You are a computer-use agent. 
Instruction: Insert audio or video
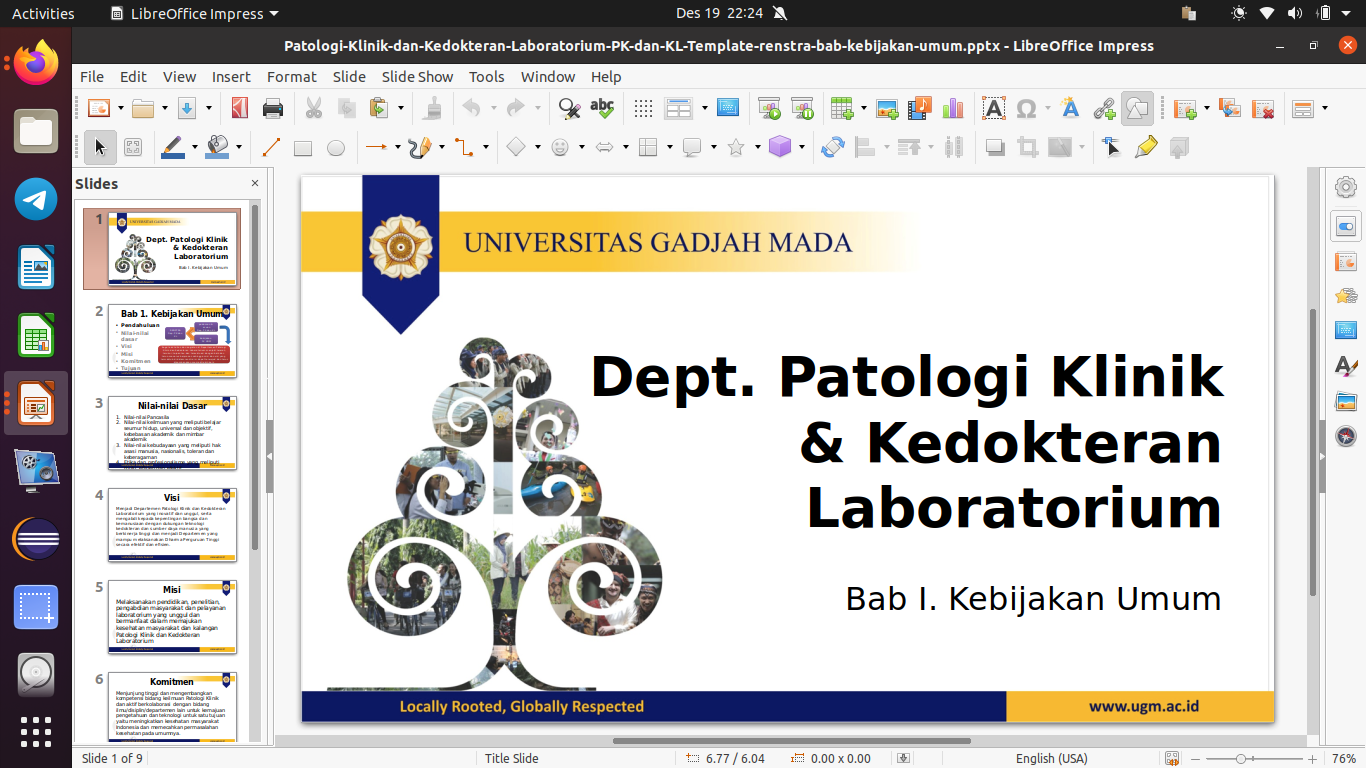point(920,108)
